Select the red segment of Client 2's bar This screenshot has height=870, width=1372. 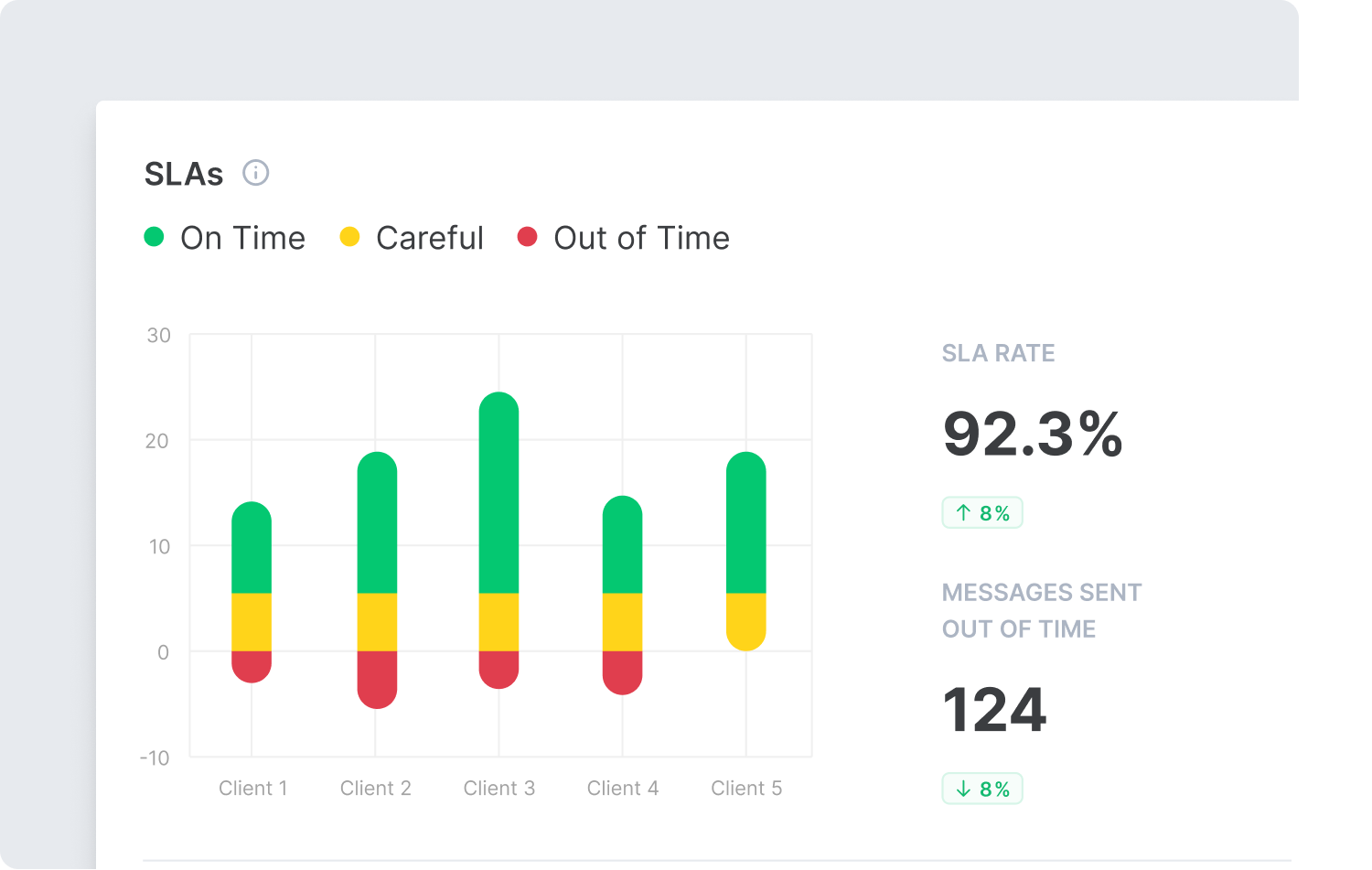376,682
